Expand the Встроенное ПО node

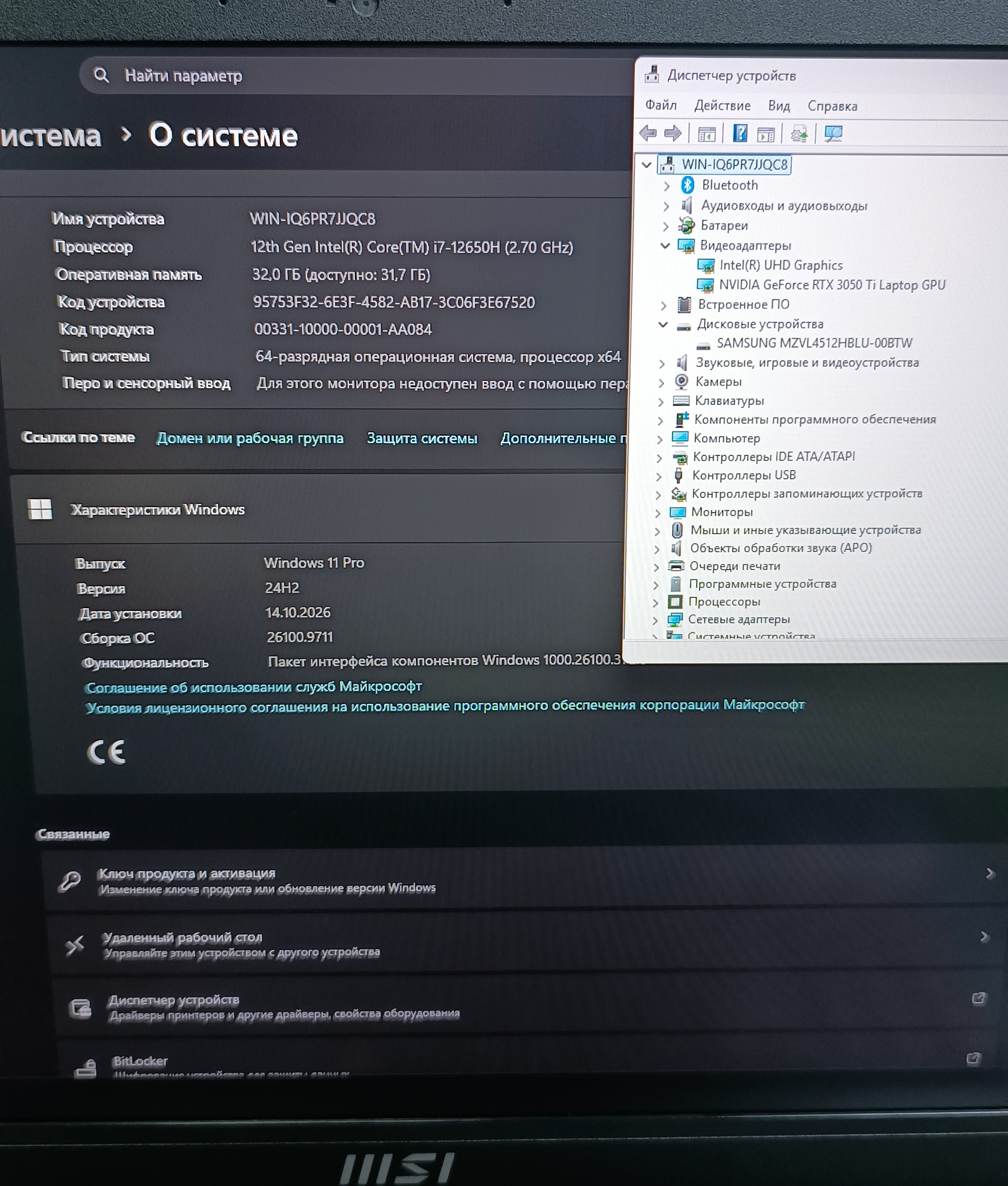coord(664,305)
